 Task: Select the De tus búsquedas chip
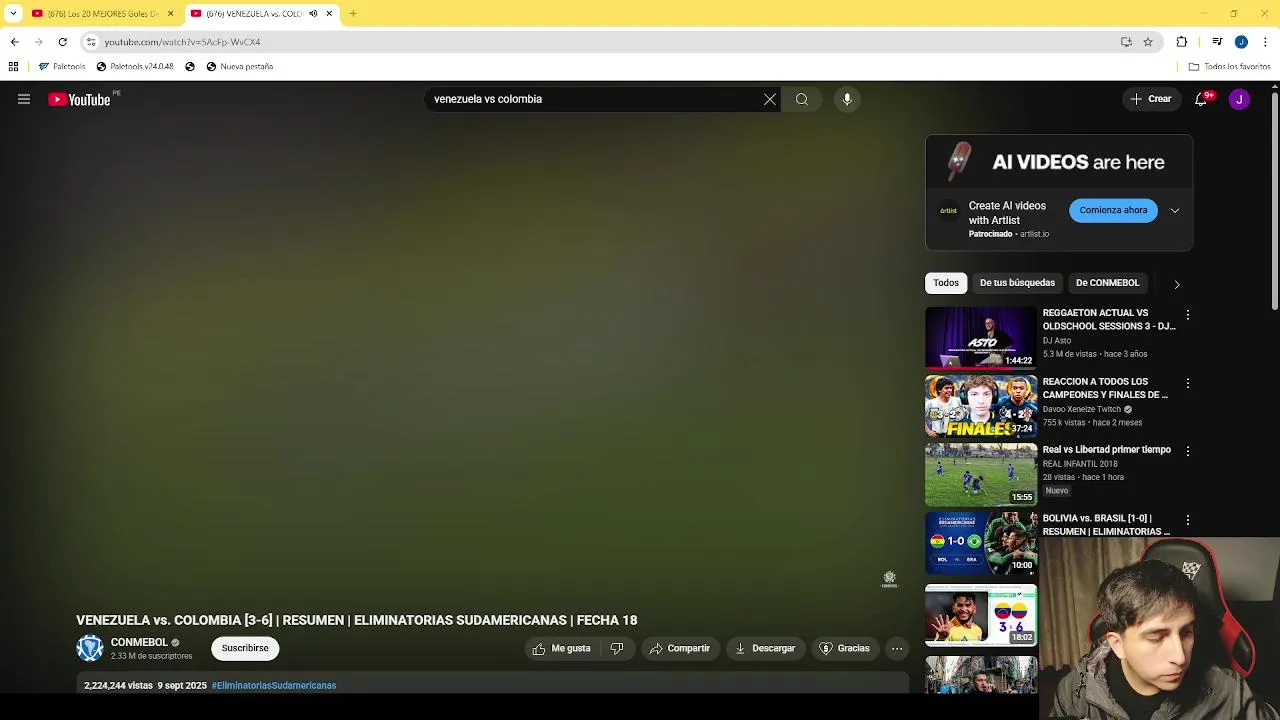click(x=1017, y=283)
